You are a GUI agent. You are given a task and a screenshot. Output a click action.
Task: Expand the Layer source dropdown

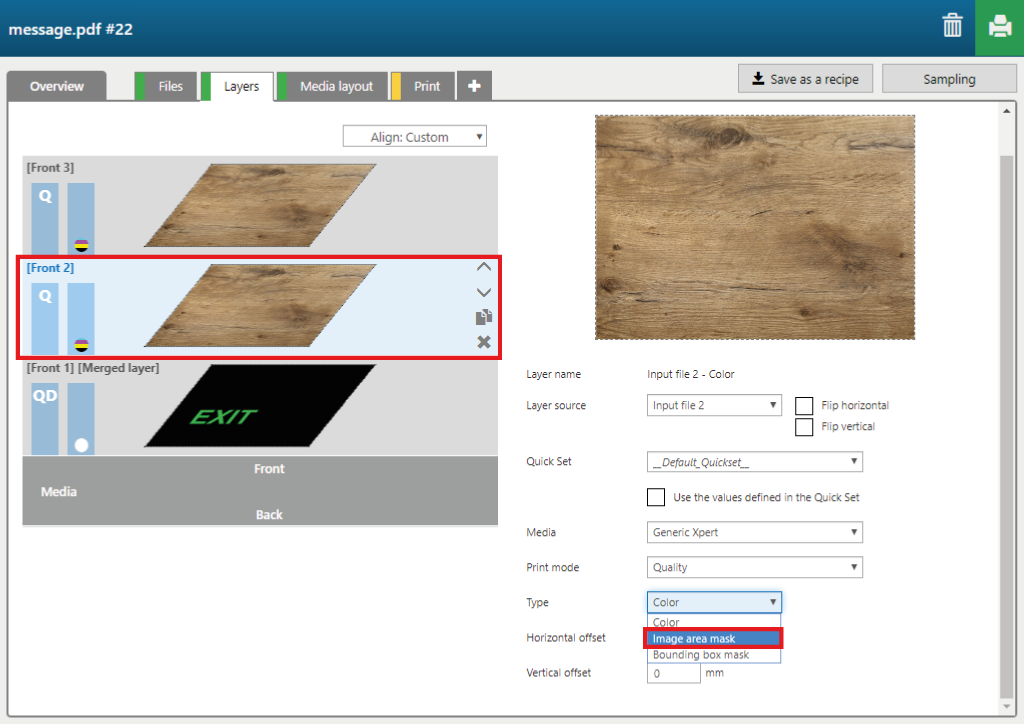[714, 405]
